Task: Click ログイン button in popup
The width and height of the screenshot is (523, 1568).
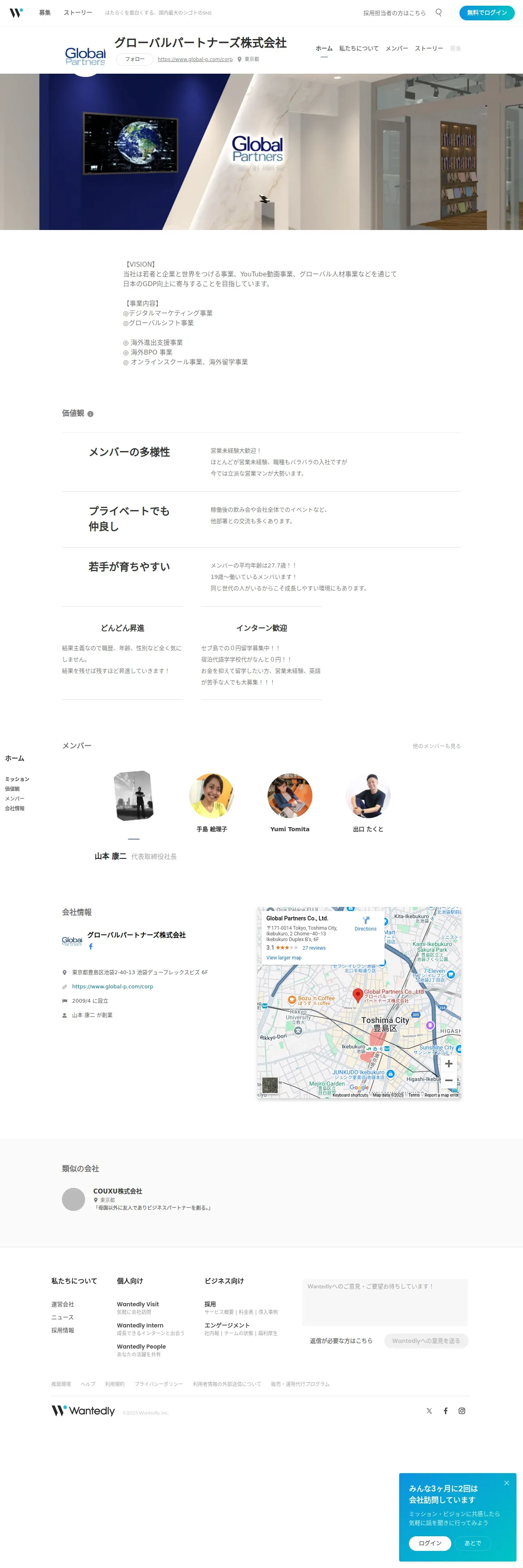Action: [x=430, y=1543]
